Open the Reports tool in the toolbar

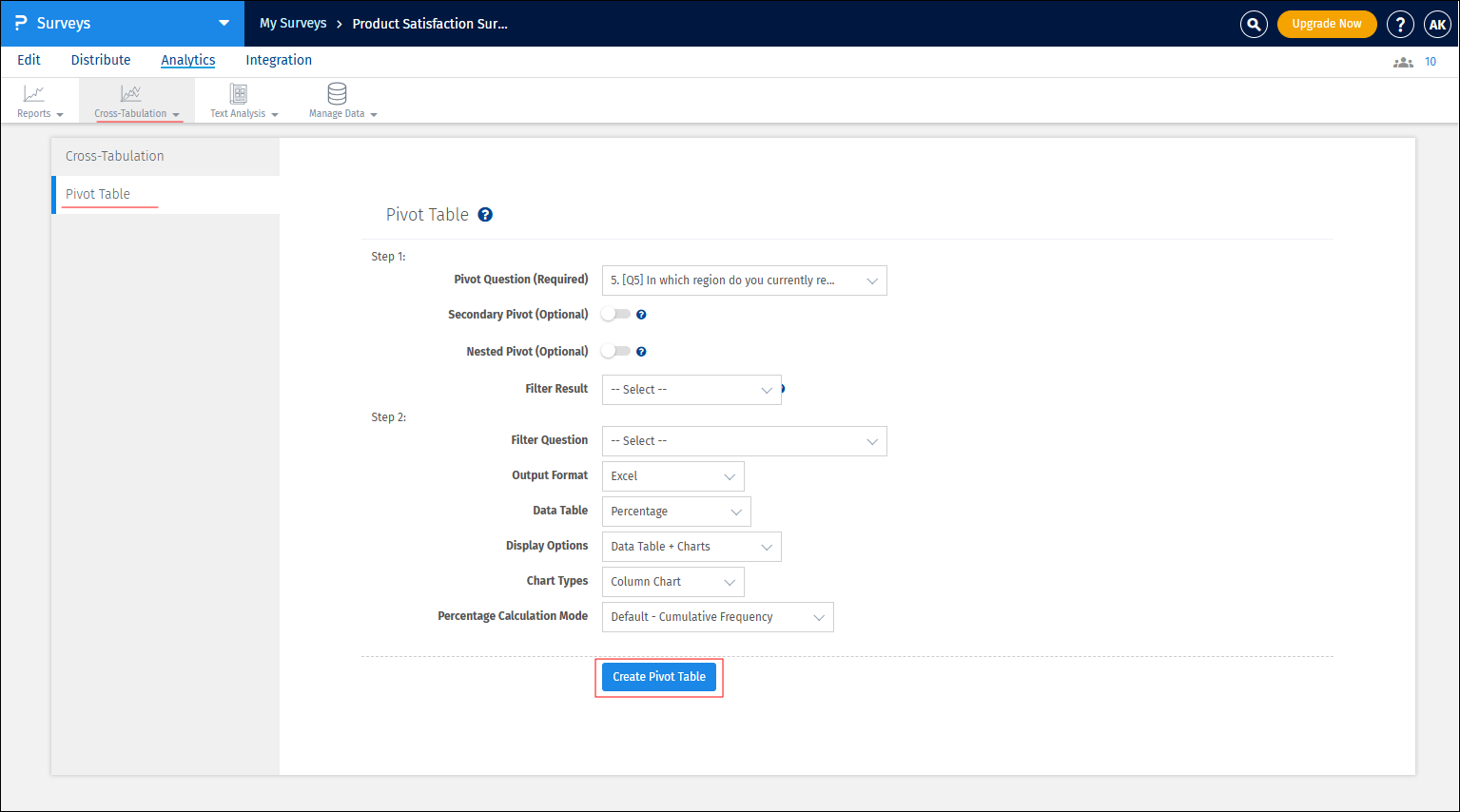pyautogui.click(x=36, y=100)
